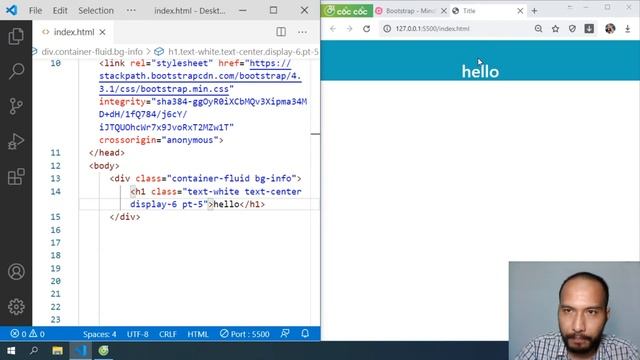Click the editor minimap scrollbar slider
640x360 pixels.
[315, 133]
